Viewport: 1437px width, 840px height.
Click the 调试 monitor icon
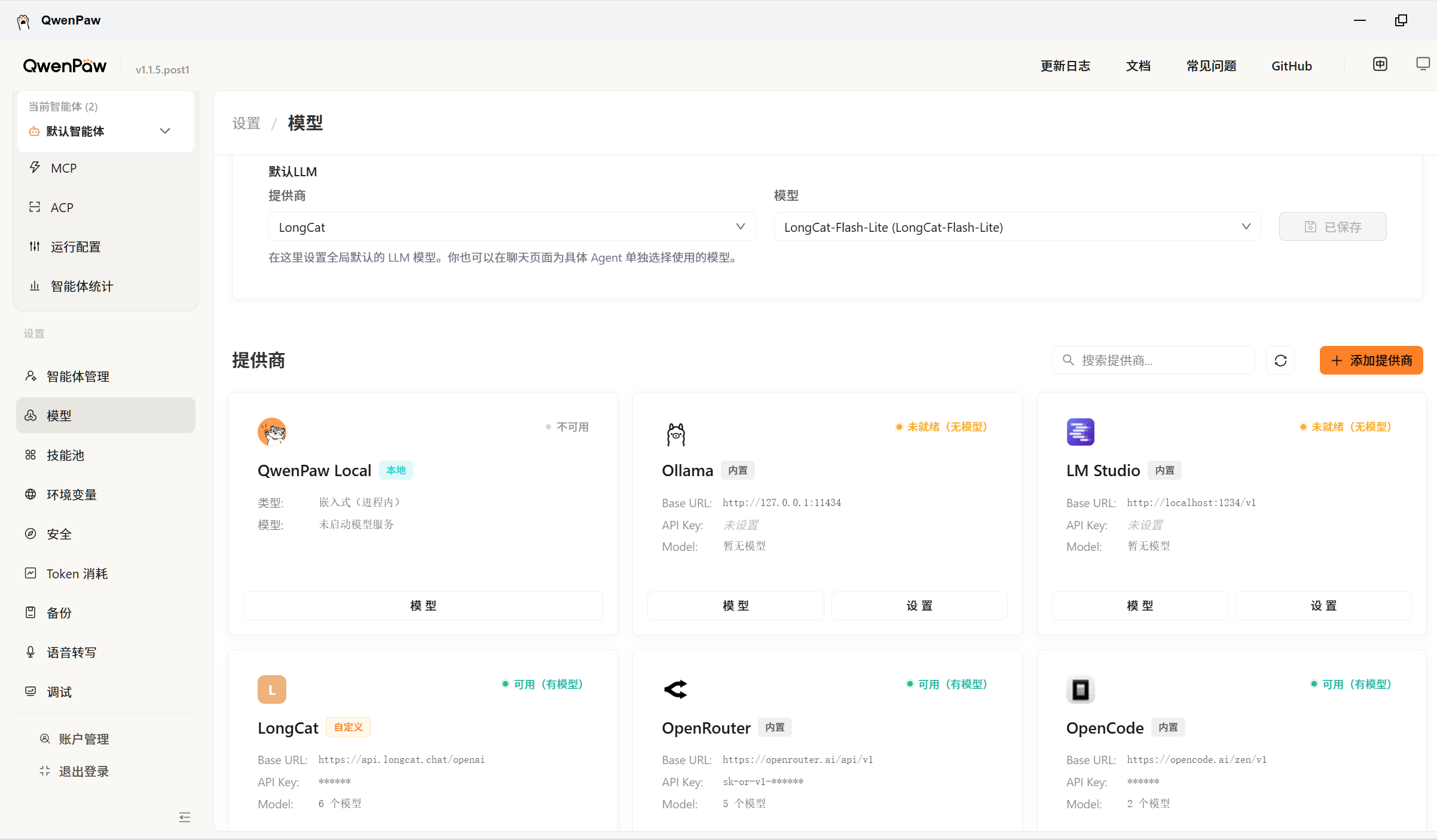(x=30, y=691)
